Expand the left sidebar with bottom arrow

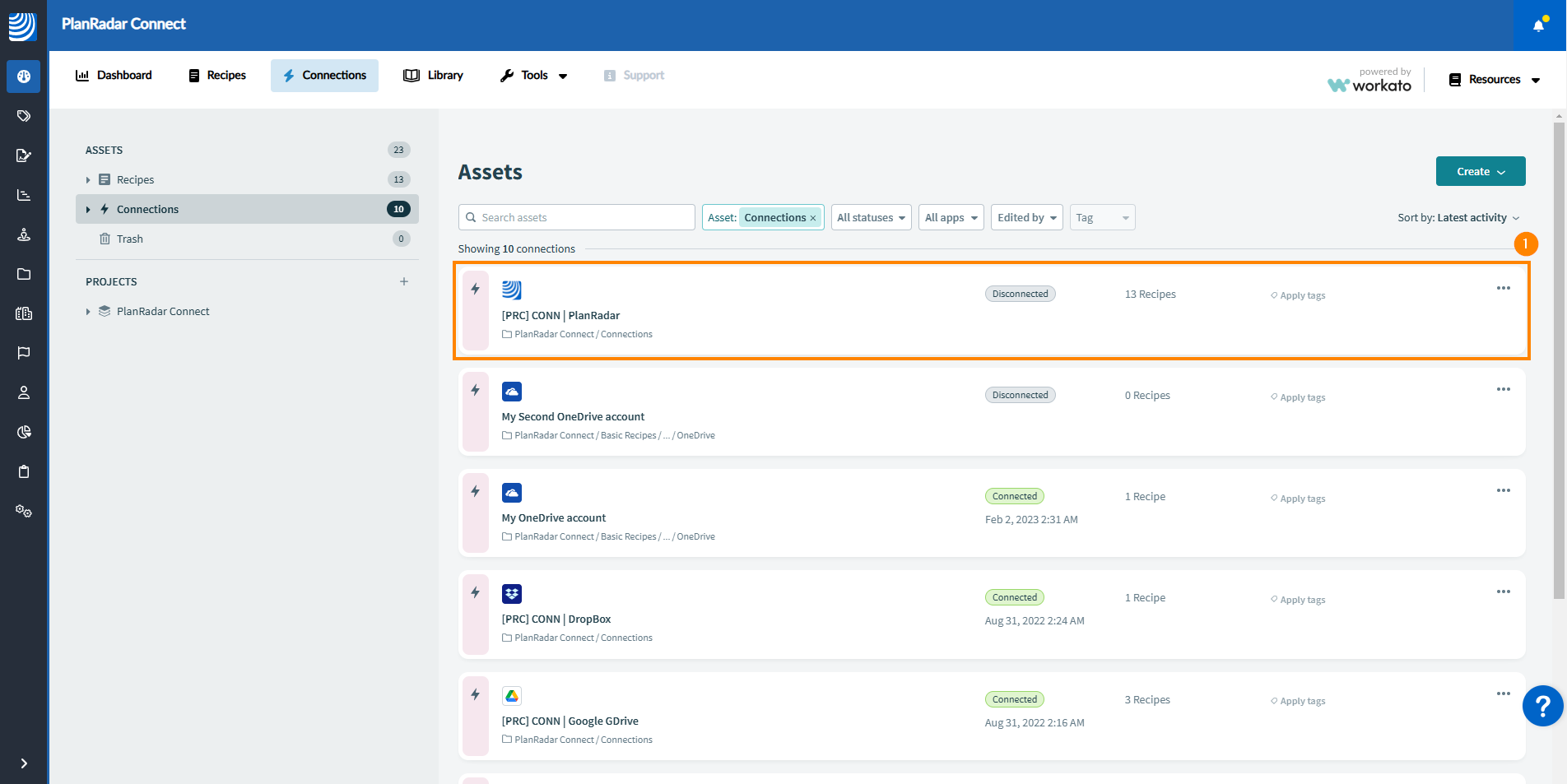(x=24, y=763)
